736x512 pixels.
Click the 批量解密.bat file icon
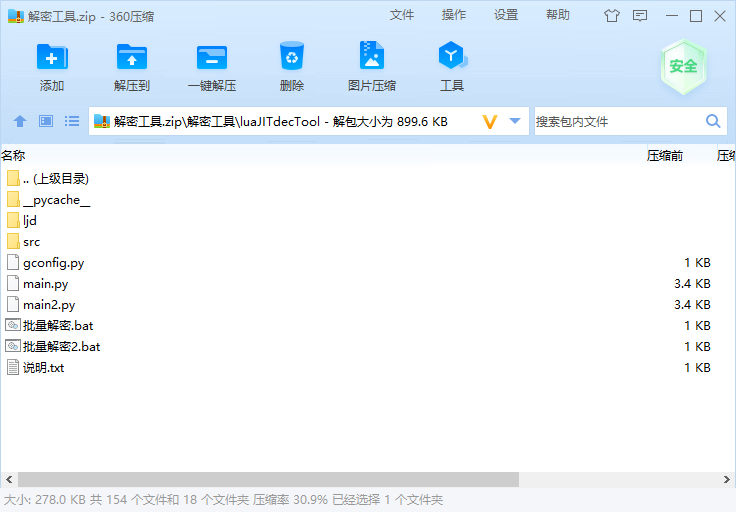tap(13, 325)
